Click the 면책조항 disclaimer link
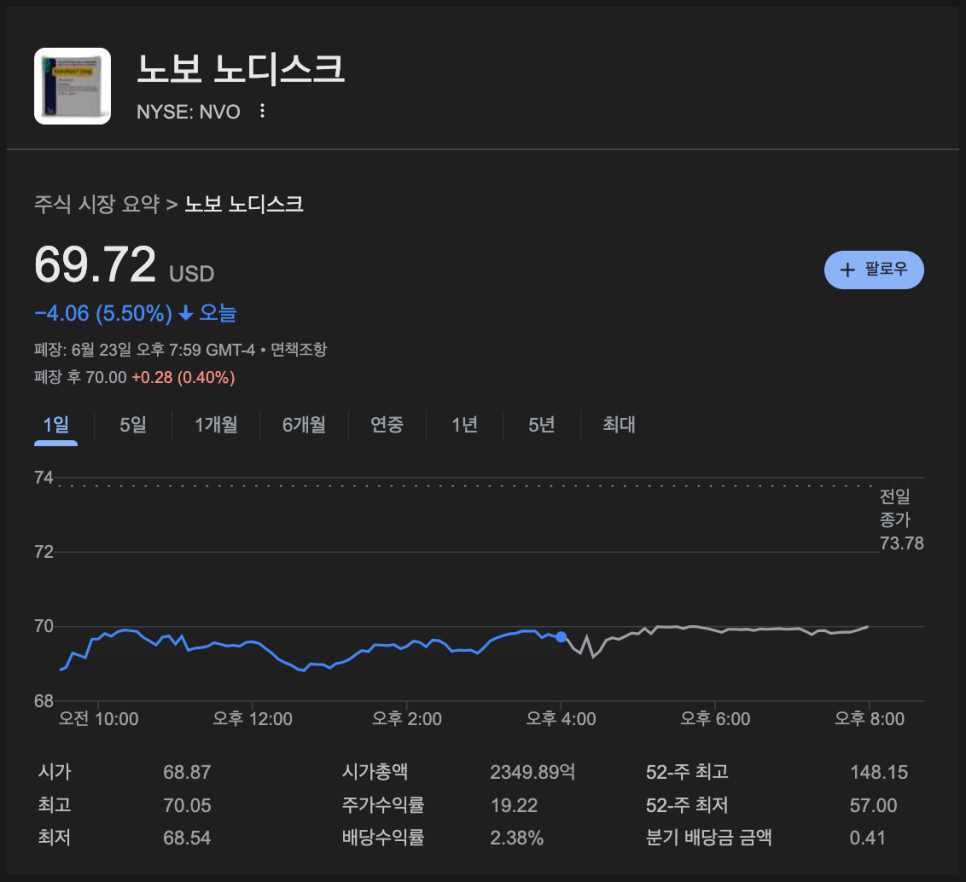The width and height of the screenshot is (966, 882). [x=299, y=350]
